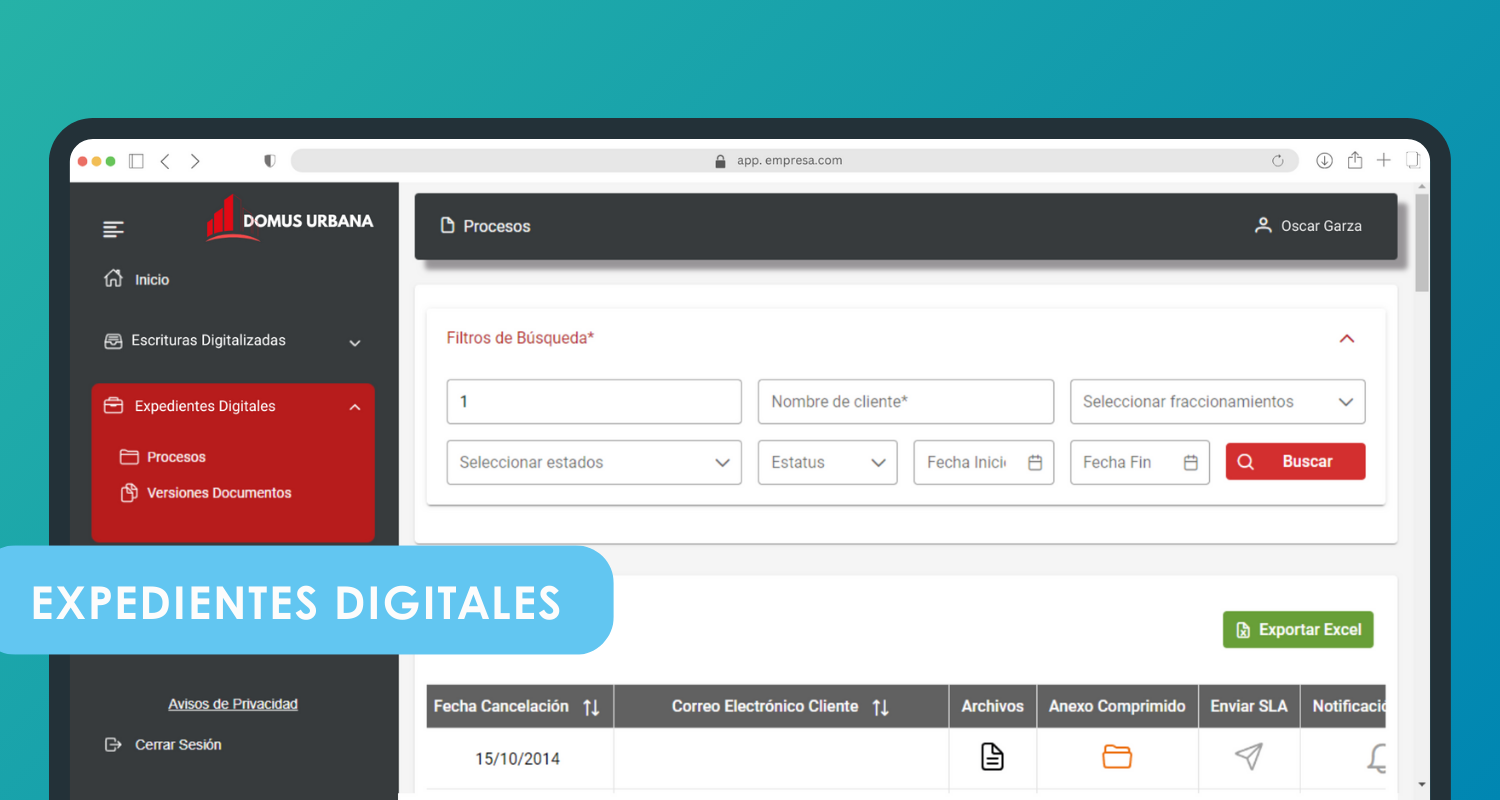1500x800 pixels.
Task: Open Versiones Documentos in the sidebar
Action: (219, 493)
